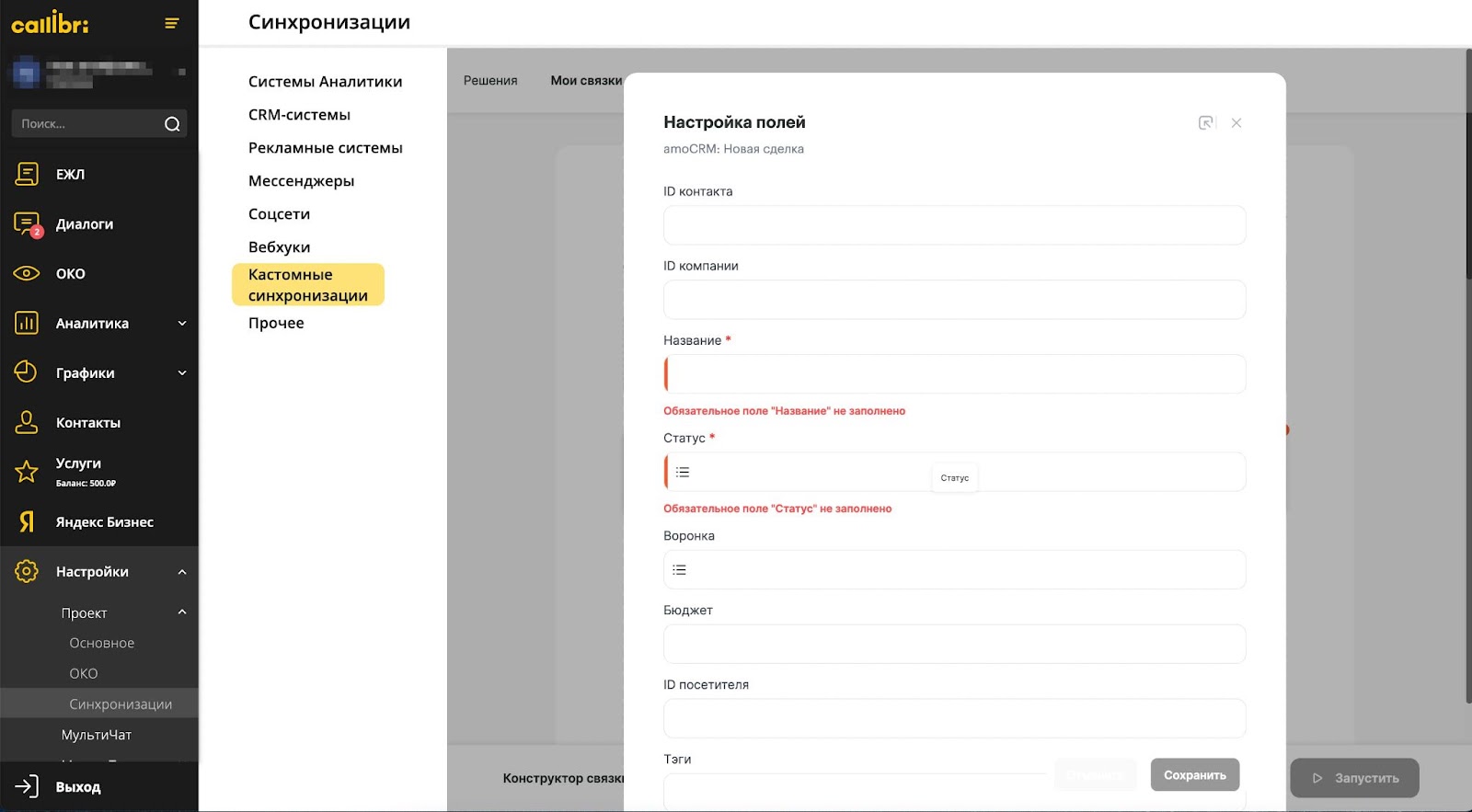Select Кастомные синхронизации category
This screenshot has width=1472, height=812.
(x=308, y=285)
